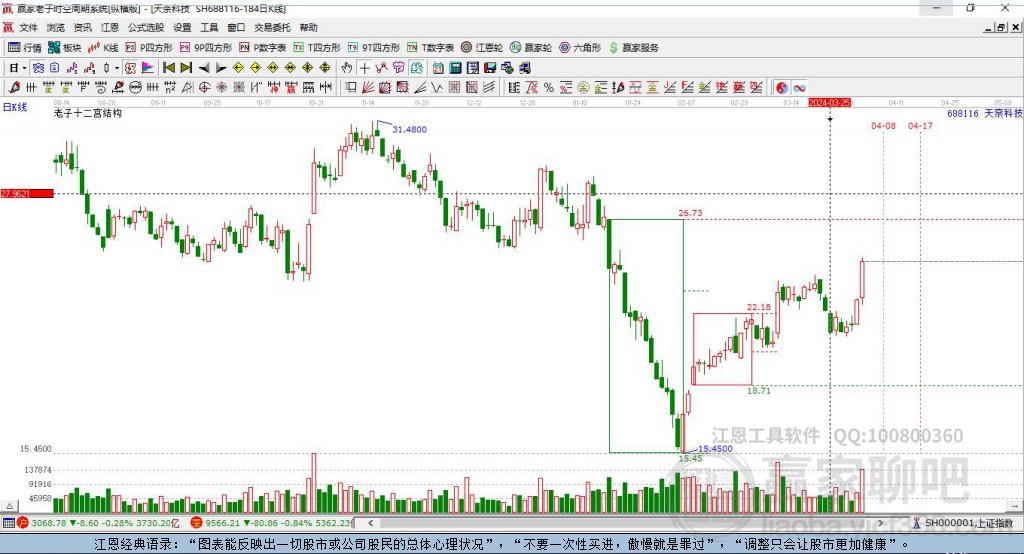Open the 窗口 menu

point(236,27)
